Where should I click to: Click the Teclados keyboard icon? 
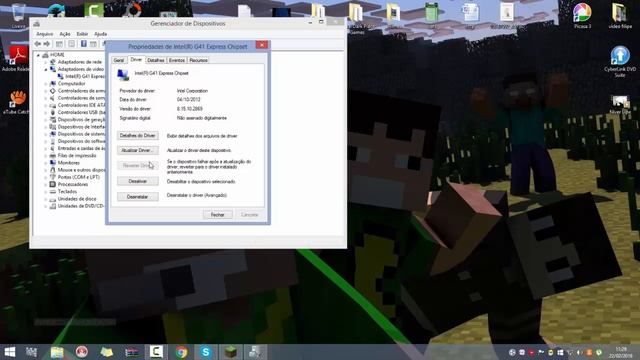coord(53,191)
